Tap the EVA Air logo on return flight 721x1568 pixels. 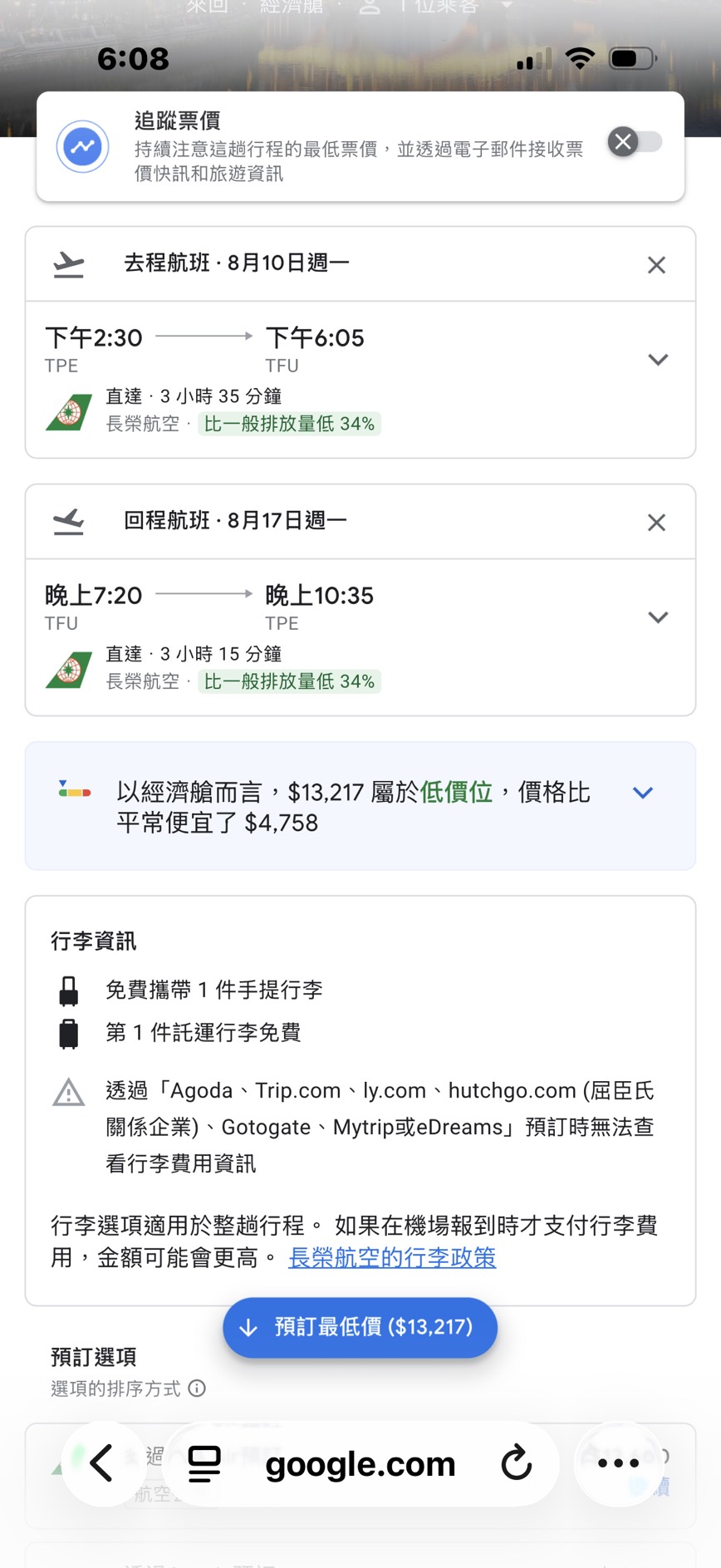69,669
